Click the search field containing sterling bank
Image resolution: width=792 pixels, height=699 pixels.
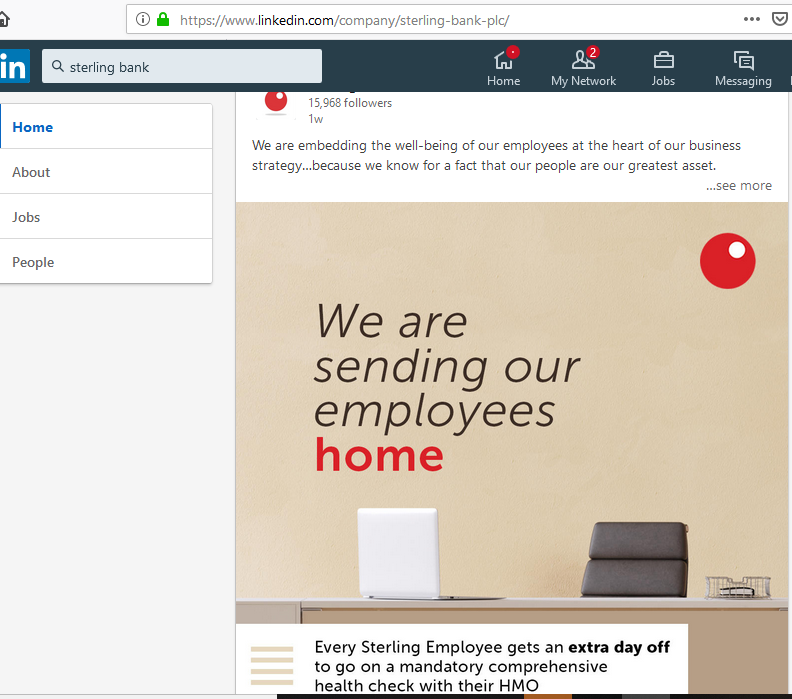click(x=182, y=66)
